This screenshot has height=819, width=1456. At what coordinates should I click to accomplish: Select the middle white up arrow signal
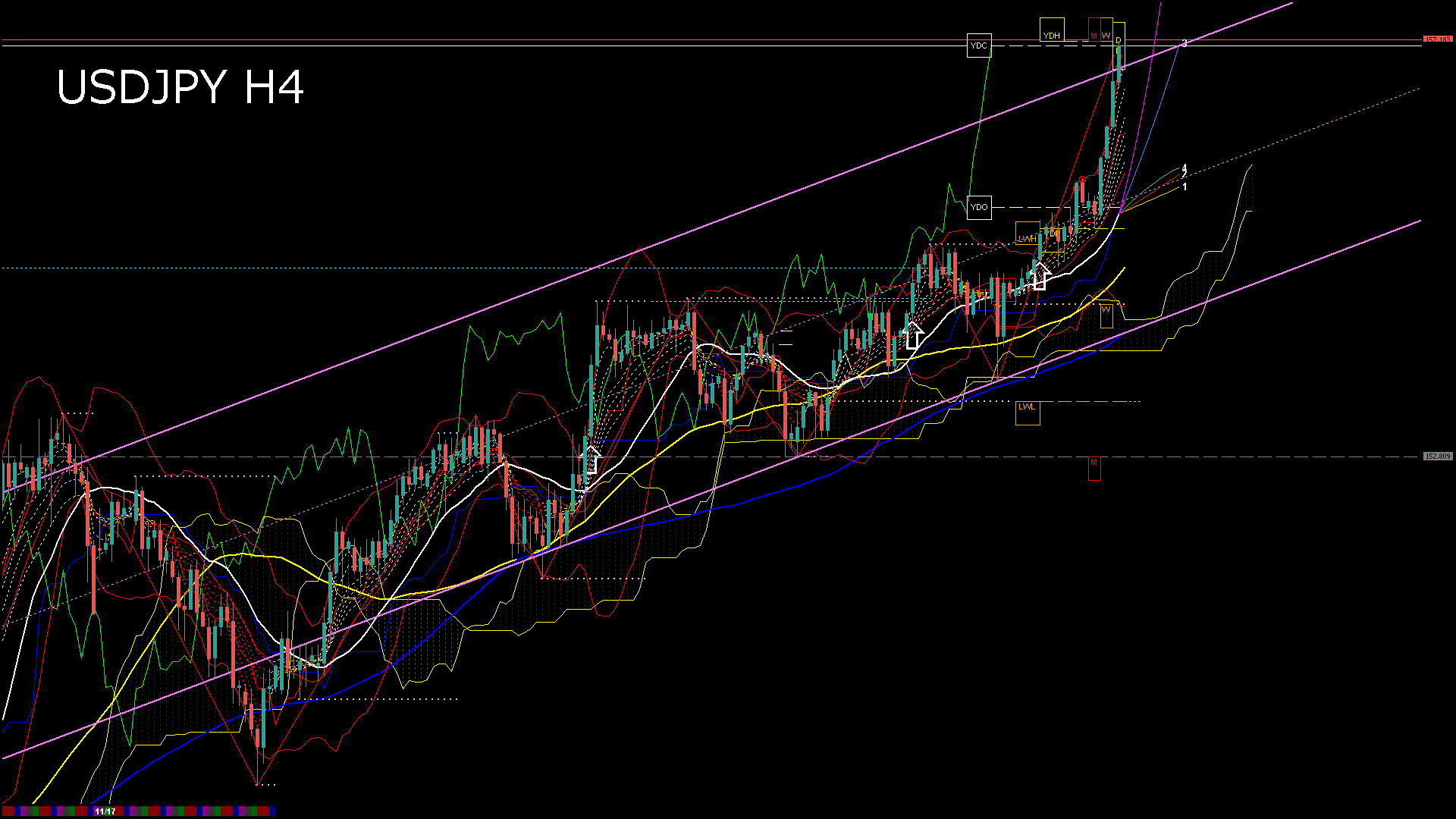(x=913, y=335)
